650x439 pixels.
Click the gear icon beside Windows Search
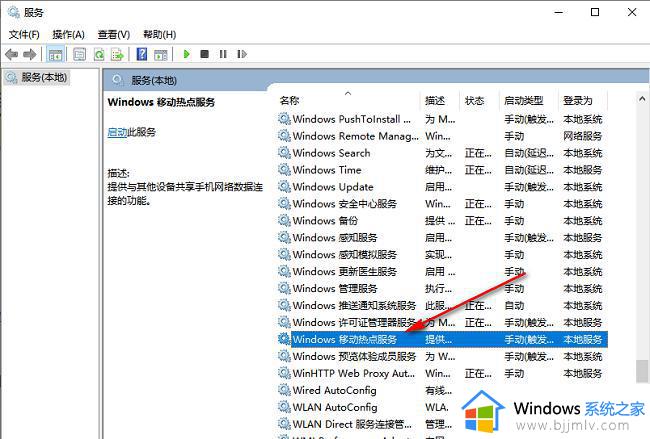point(284,153)
